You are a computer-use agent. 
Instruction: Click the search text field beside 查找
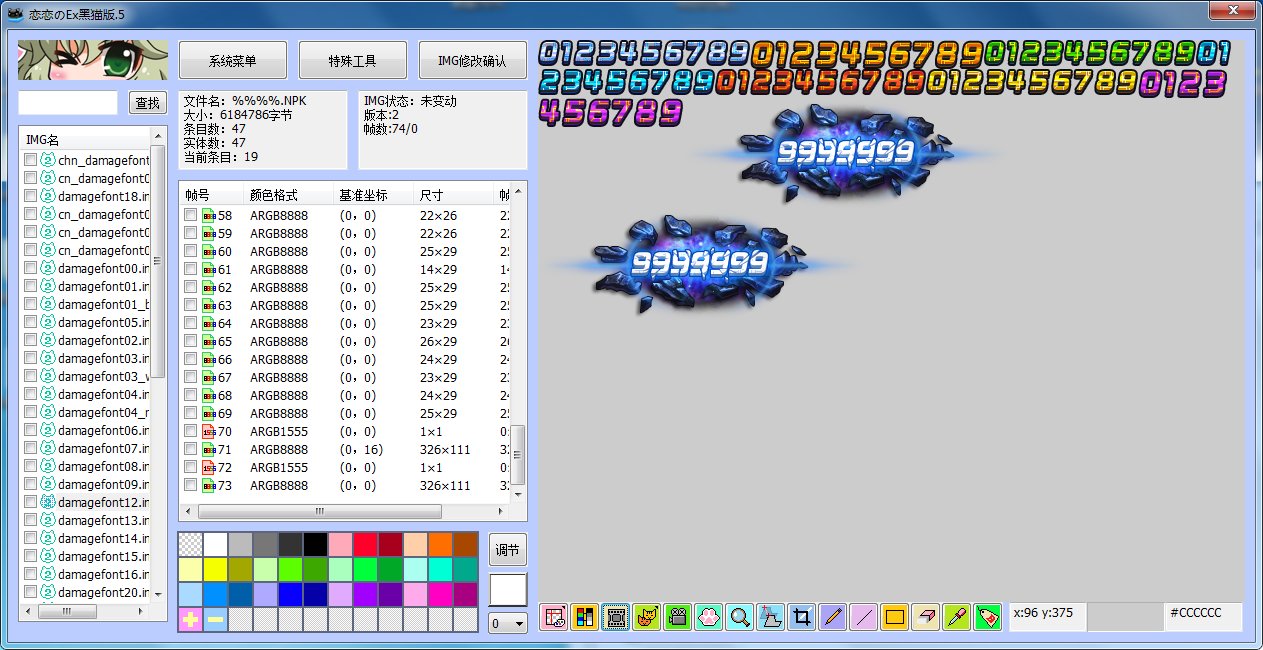68,103
